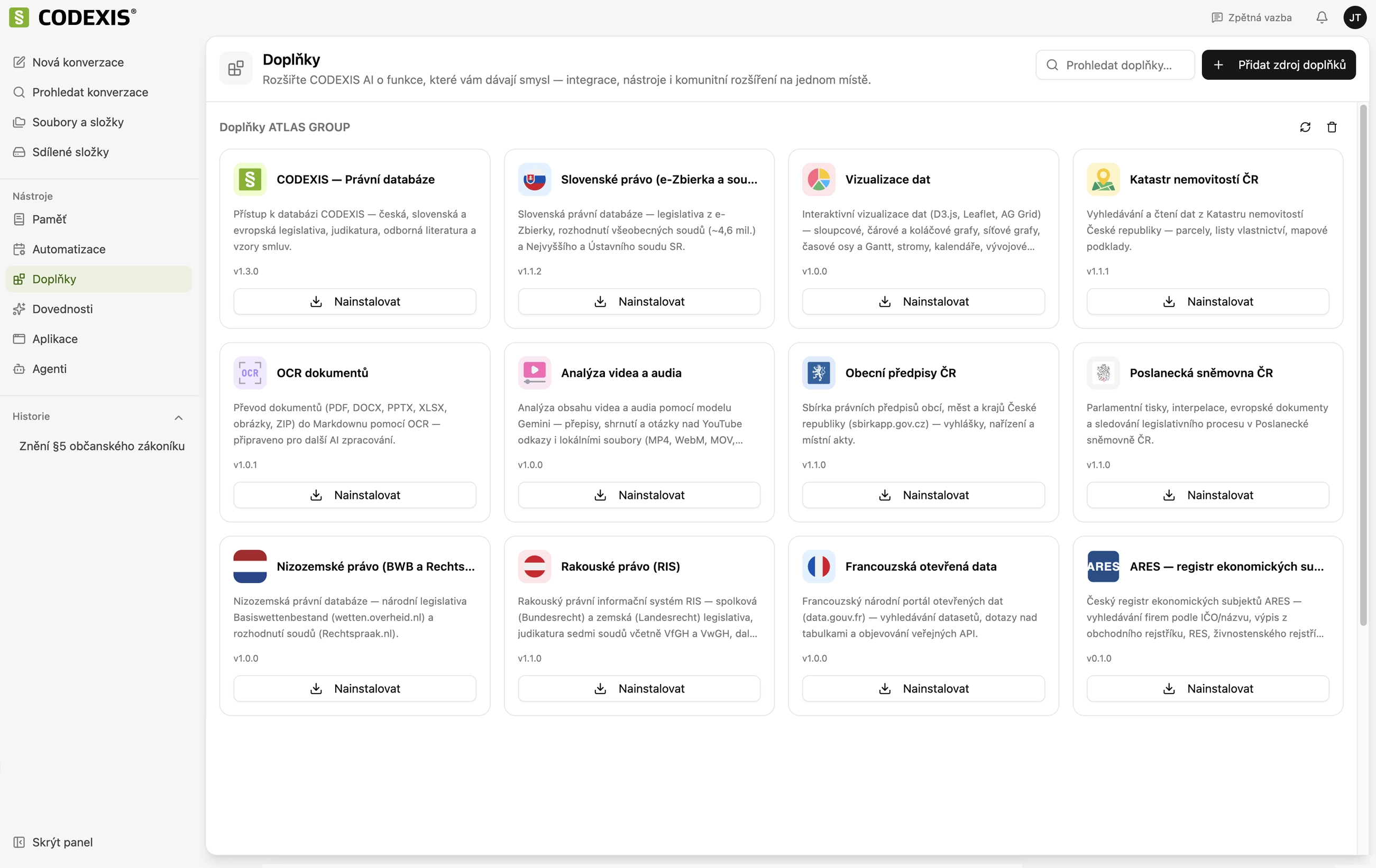Install the ARES registr plugin

(x=1207, y=689)
